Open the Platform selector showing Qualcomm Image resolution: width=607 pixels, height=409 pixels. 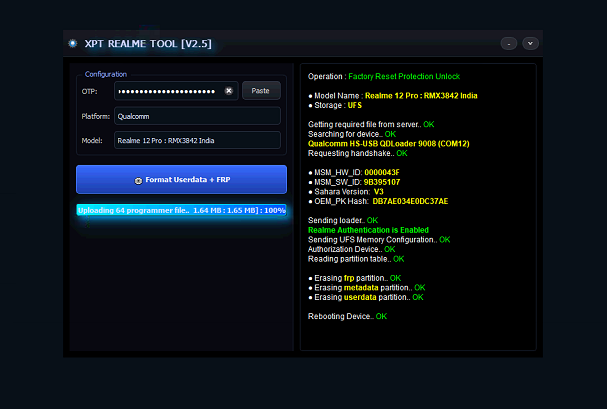196,116
